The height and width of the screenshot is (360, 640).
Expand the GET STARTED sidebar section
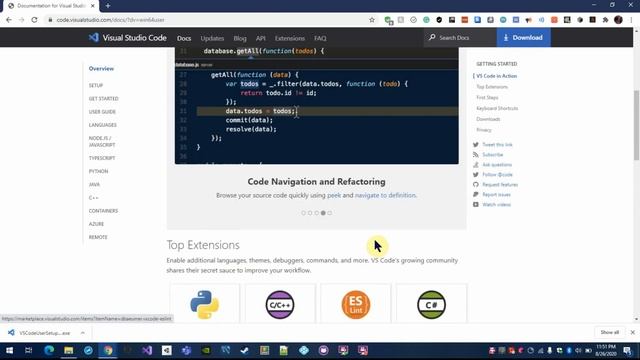[104, 98]
